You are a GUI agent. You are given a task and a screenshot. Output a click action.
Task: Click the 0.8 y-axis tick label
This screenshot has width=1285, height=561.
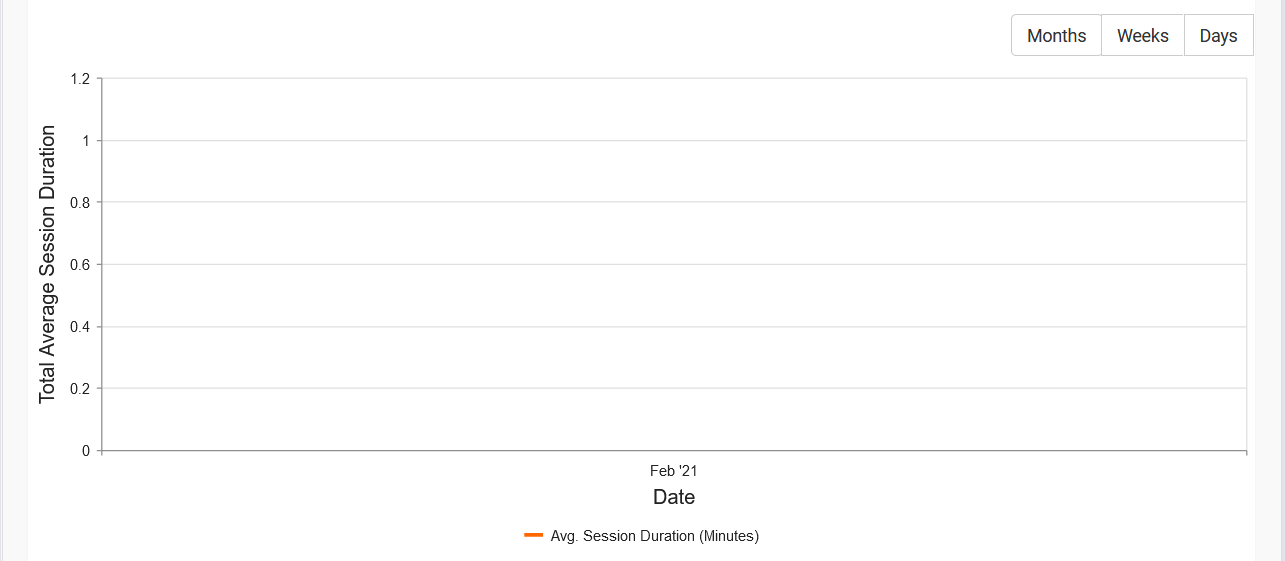click(x=80, y=203)
